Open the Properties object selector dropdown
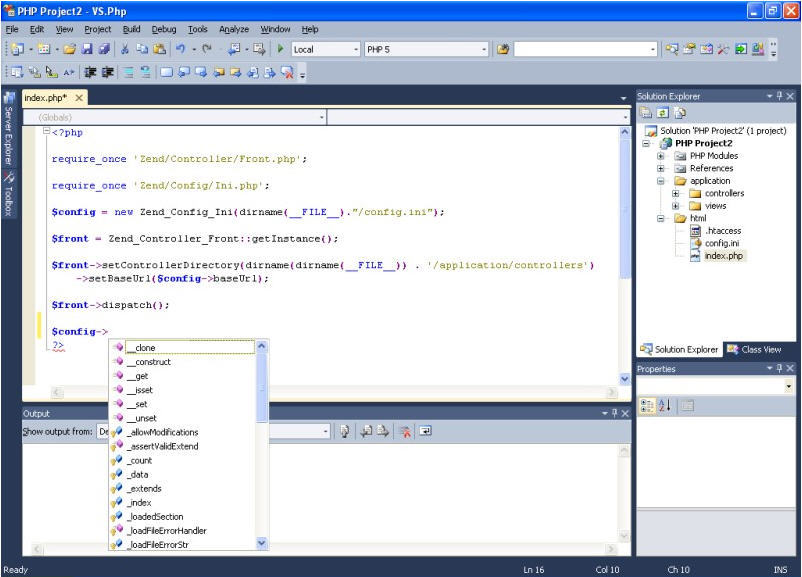Screen dimensions: 802x577 (x=789, y=387)
